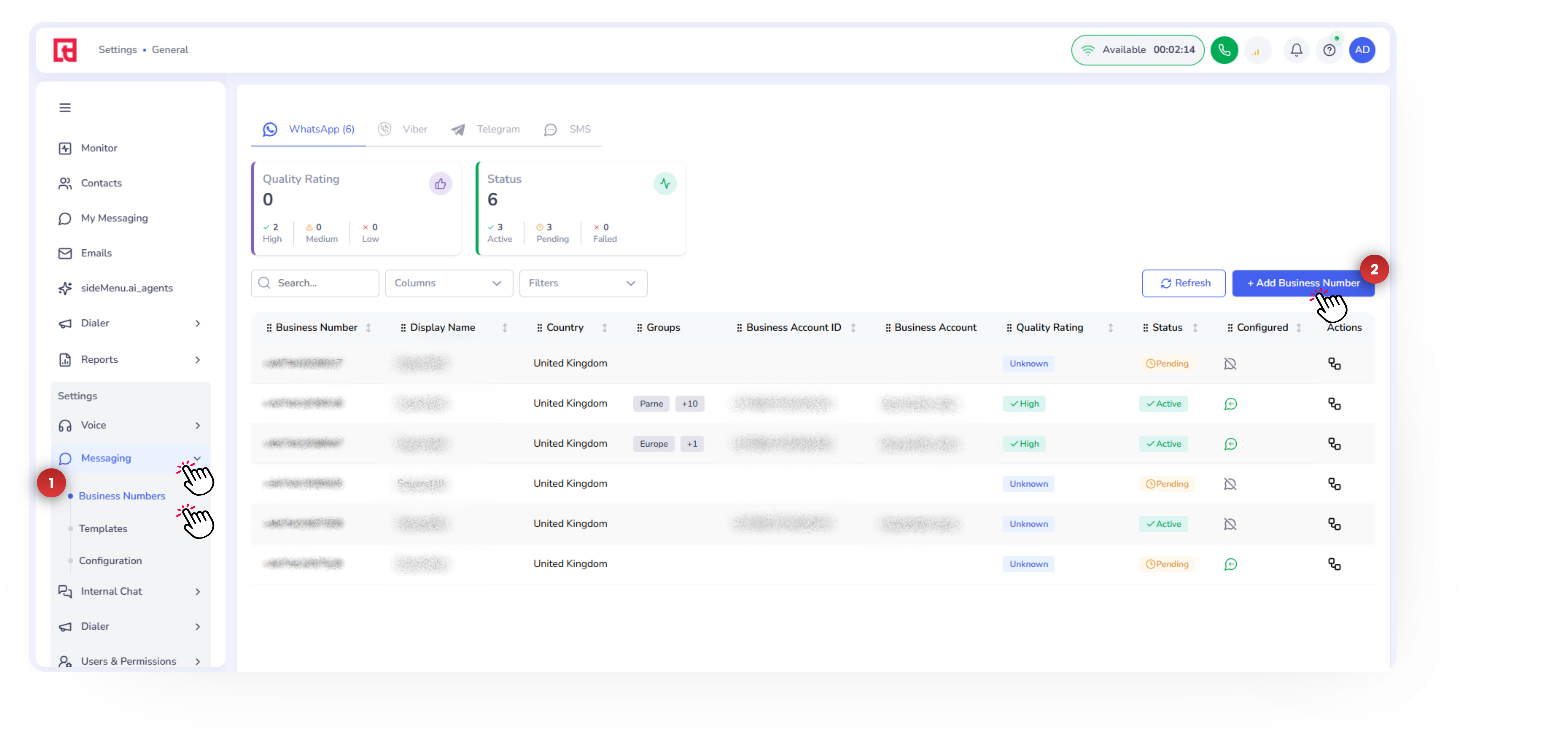1568x732 pixels.
Task: Sort by Business Number column
Action: click(x=368, y=328)
